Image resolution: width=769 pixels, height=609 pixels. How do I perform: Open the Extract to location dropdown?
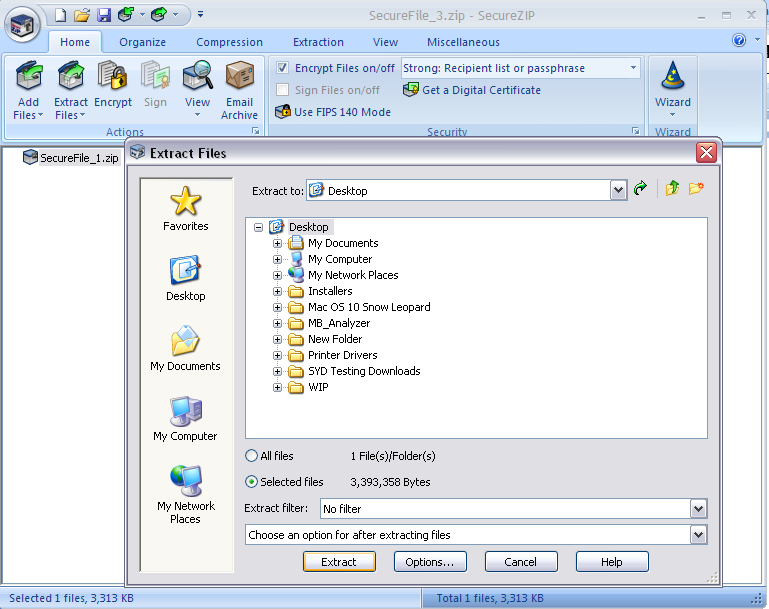point(618,190)
